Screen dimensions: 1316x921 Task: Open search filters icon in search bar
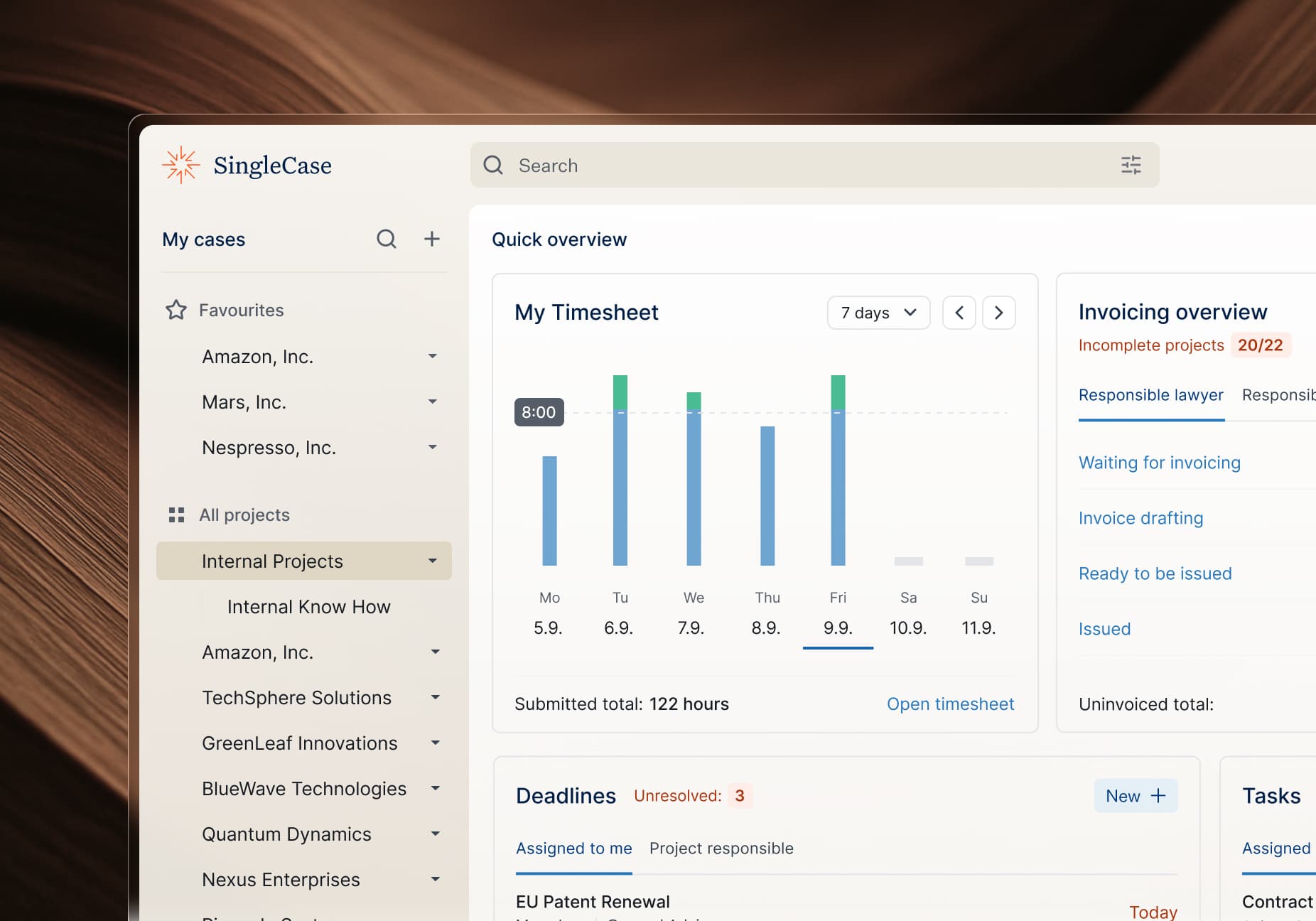coord(1130,165)
